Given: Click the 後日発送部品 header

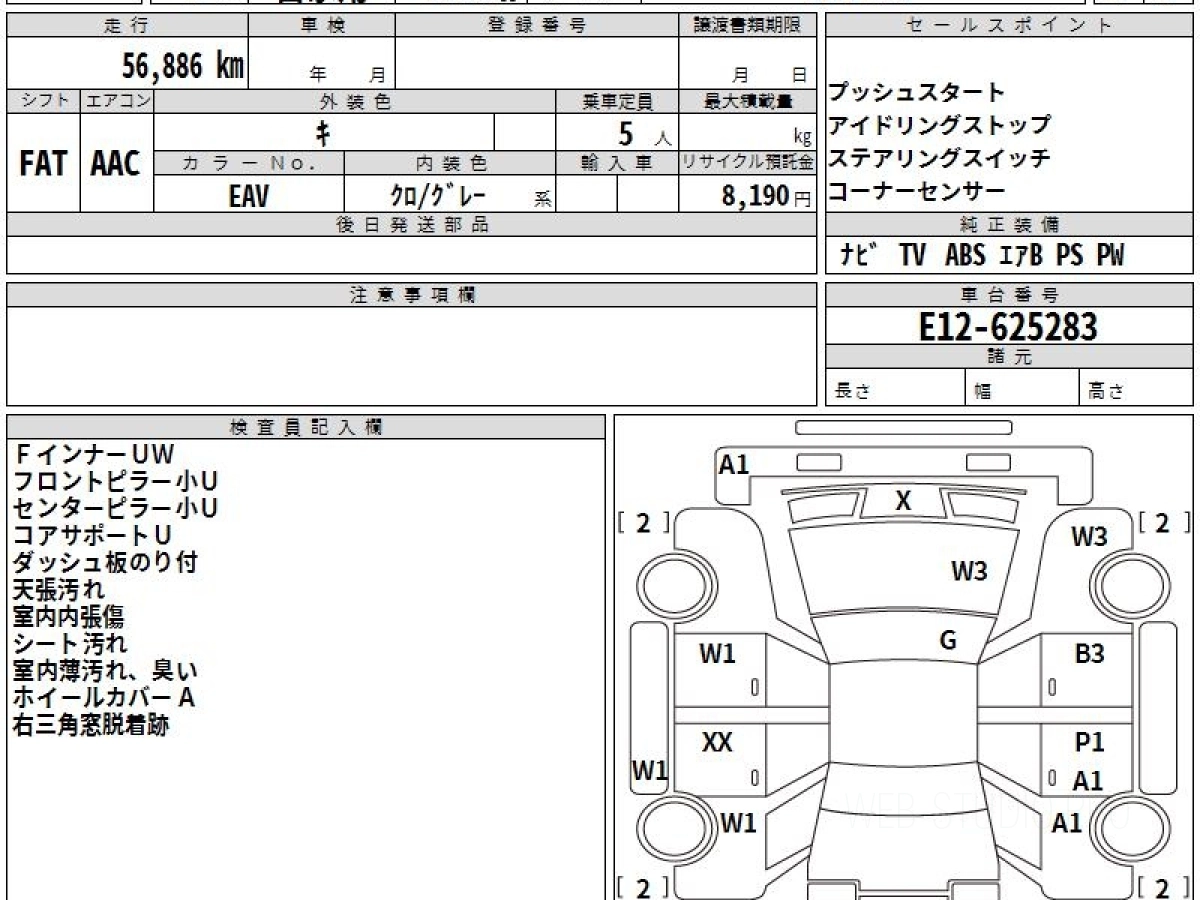Looking at the screenshot, I should click(x=412, y=225).
